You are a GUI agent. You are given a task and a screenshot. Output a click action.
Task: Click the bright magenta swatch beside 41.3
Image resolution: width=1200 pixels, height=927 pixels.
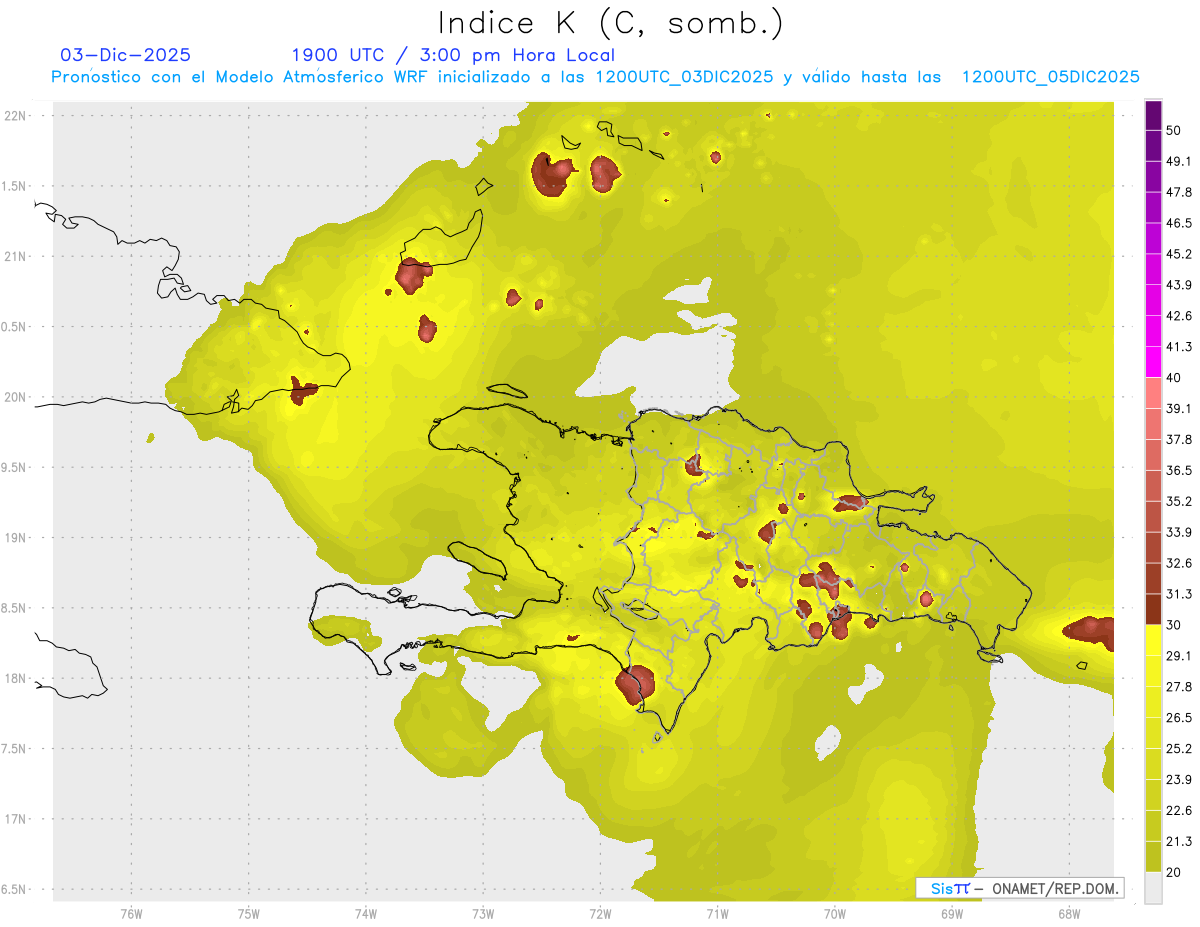pos(1153,361)
